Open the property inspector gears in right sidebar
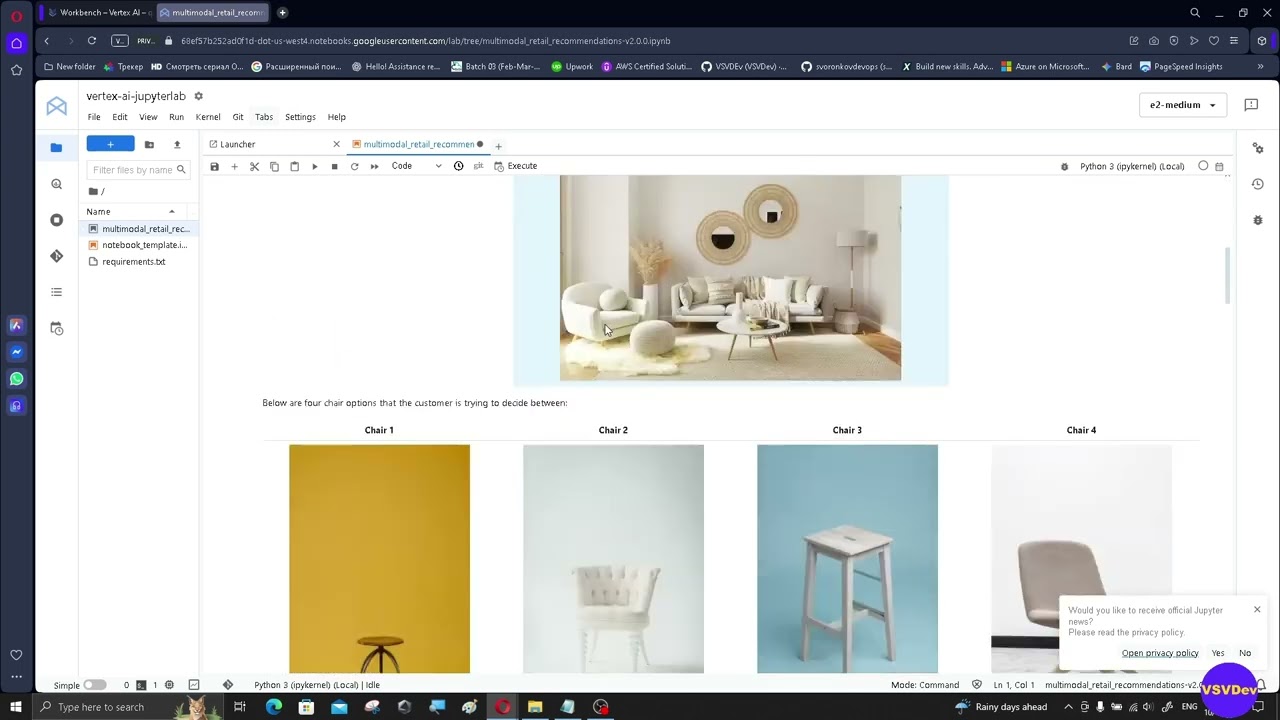This screenshot has width=1280, height=720. point(1258,148)
